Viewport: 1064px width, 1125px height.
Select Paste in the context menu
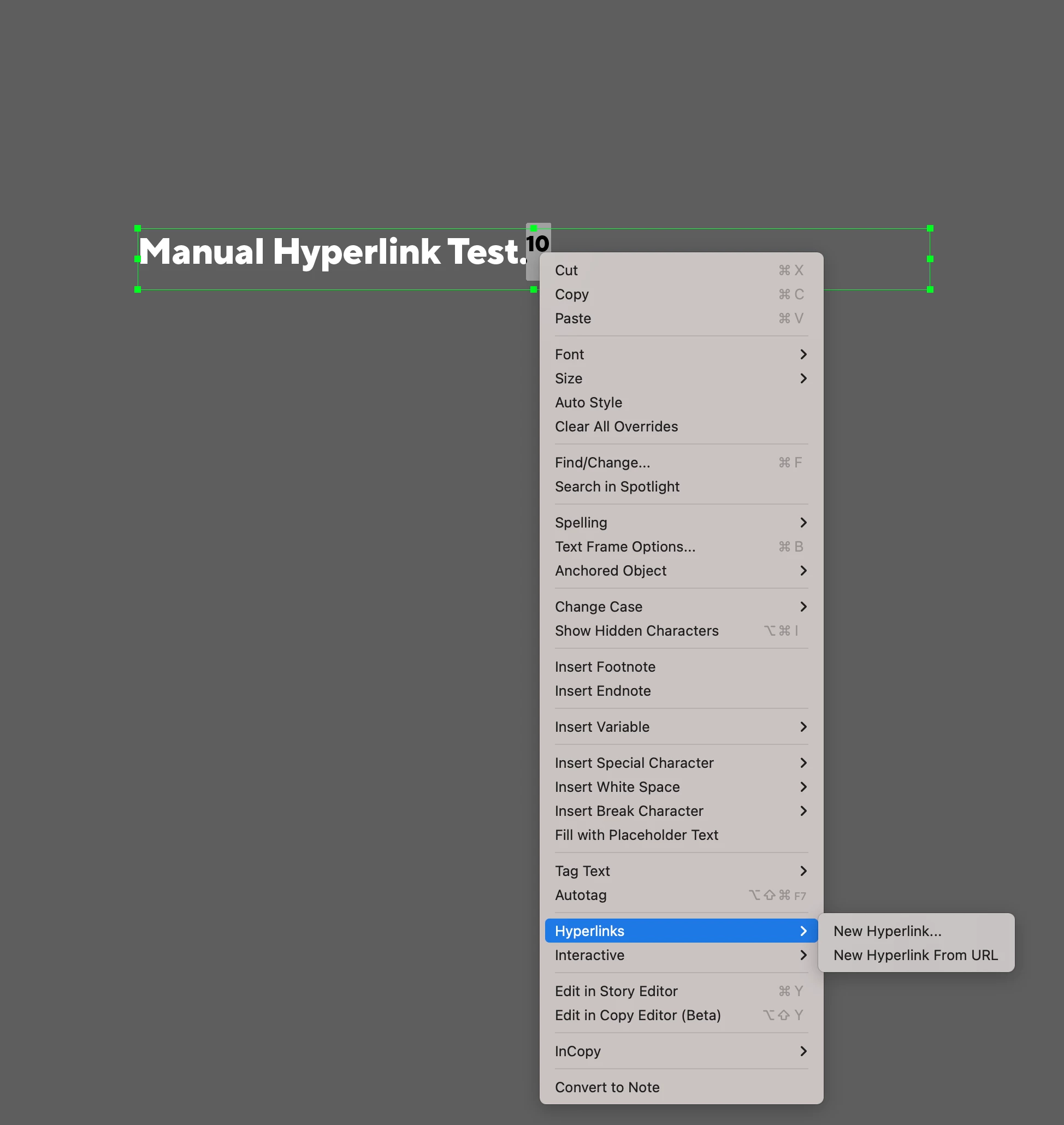point(572,318)
